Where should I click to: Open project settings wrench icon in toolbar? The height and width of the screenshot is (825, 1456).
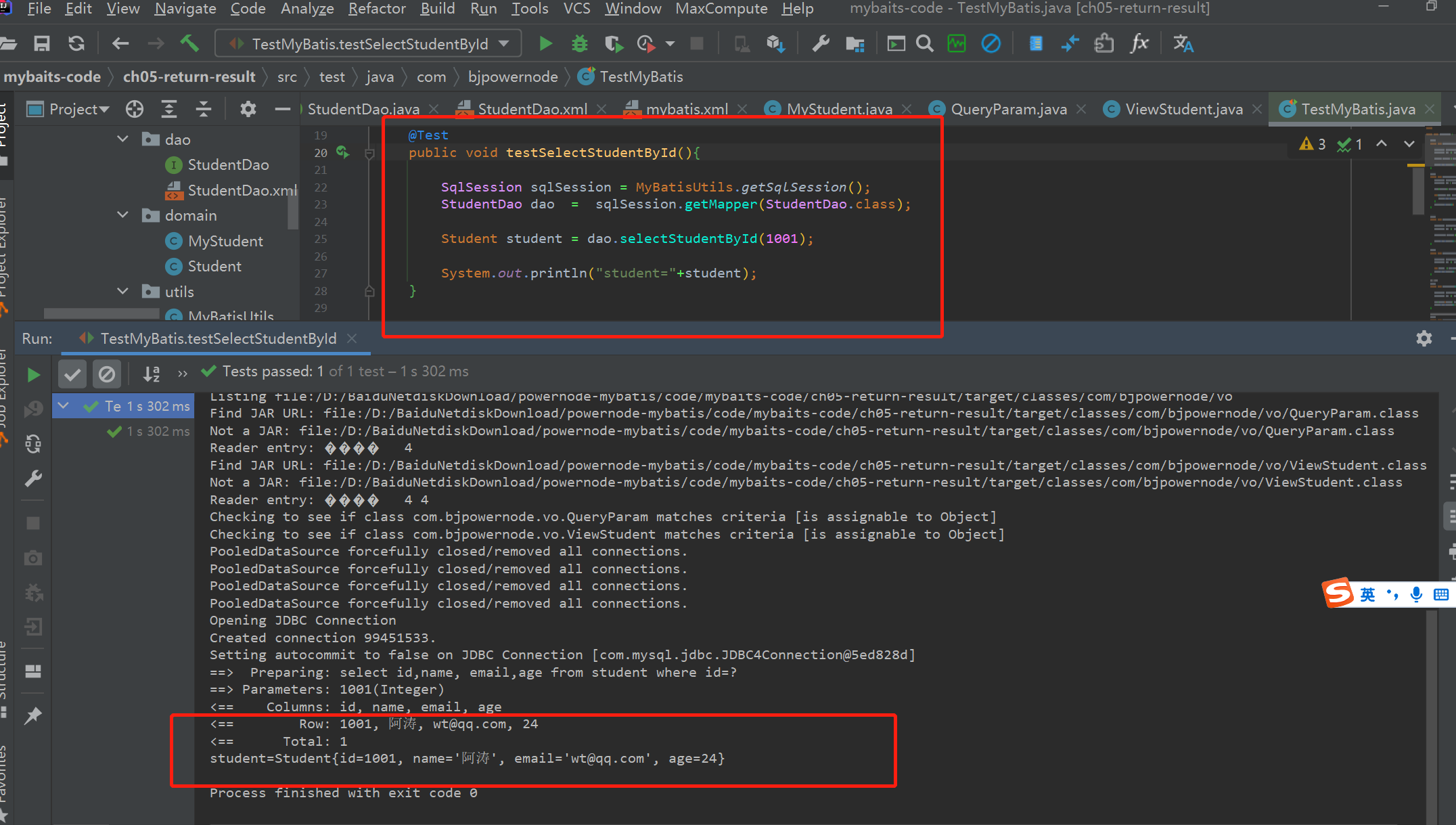click(821, 44)
